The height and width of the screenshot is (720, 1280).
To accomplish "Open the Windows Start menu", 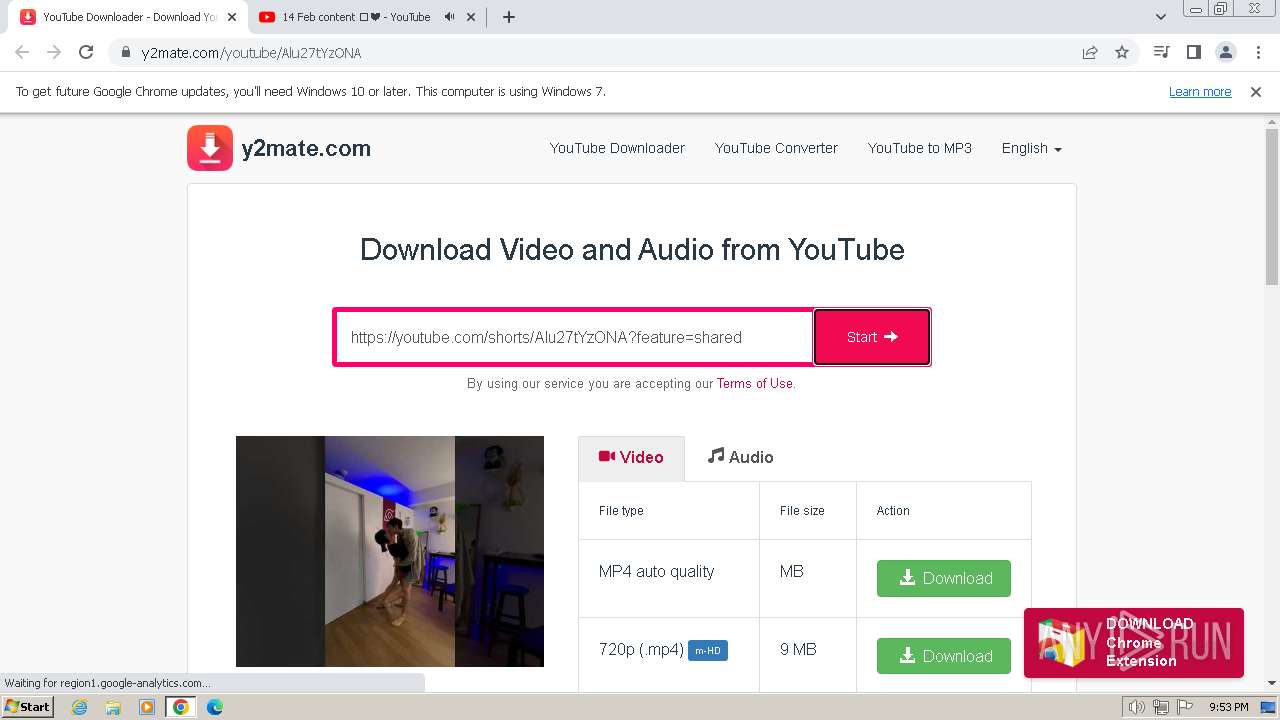I will (29, 706).
